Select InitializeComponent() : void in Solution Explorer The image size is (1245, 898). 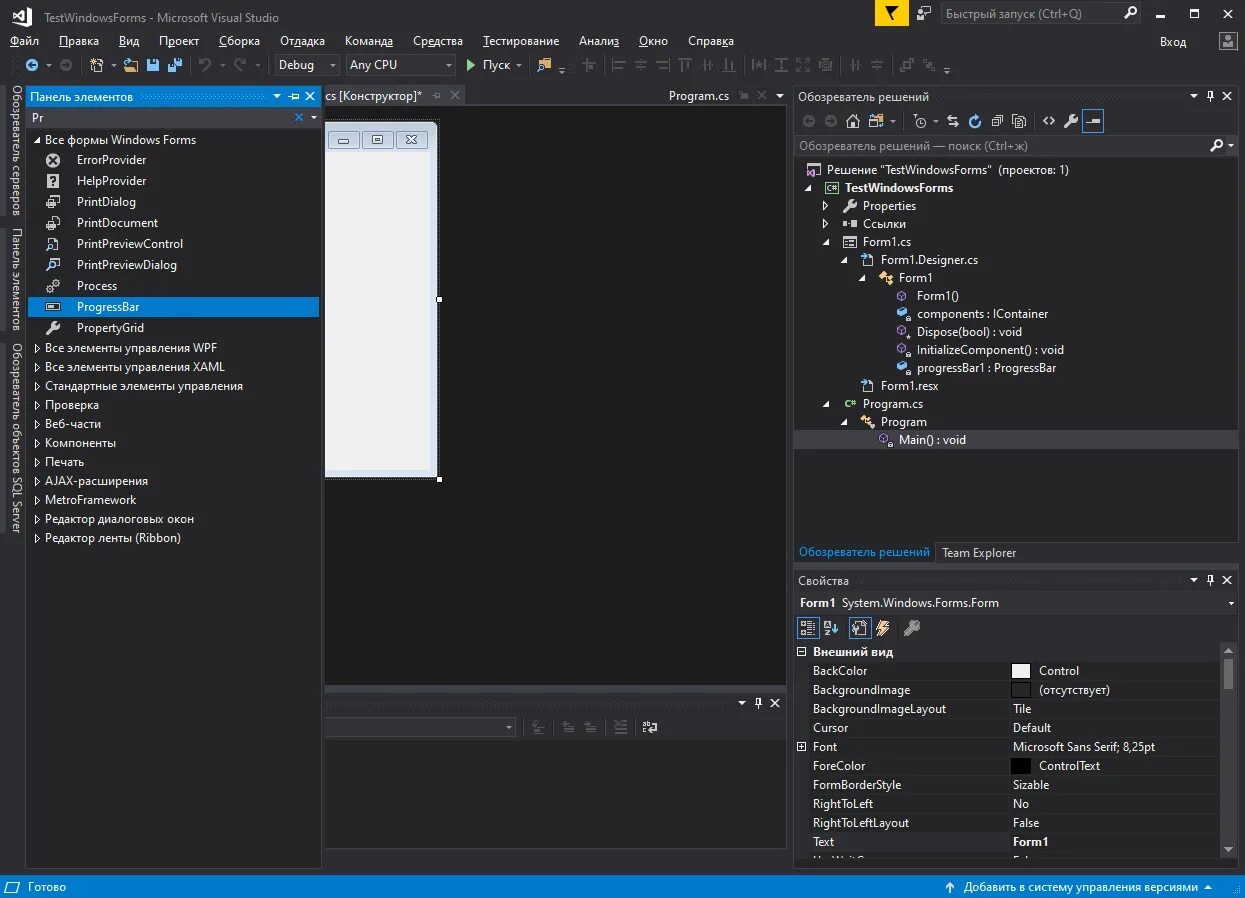click(990, 350)
